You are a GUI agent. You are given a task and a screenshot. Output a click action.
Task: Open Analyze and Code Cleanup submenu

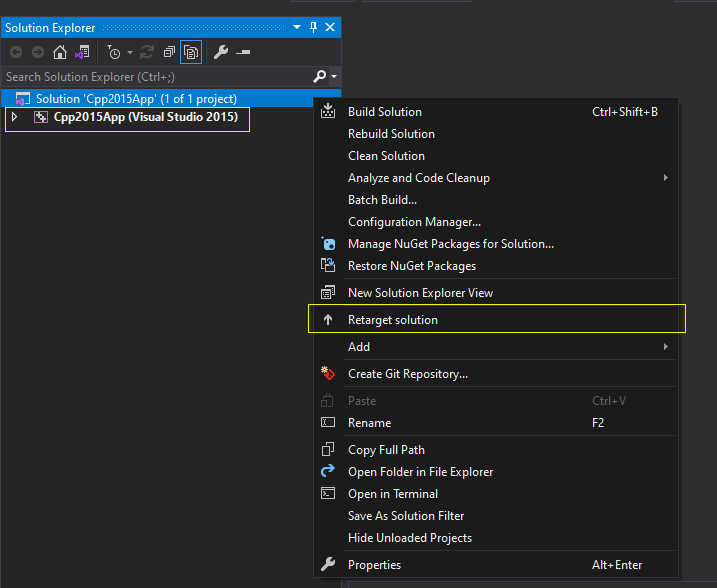point(496,178)
